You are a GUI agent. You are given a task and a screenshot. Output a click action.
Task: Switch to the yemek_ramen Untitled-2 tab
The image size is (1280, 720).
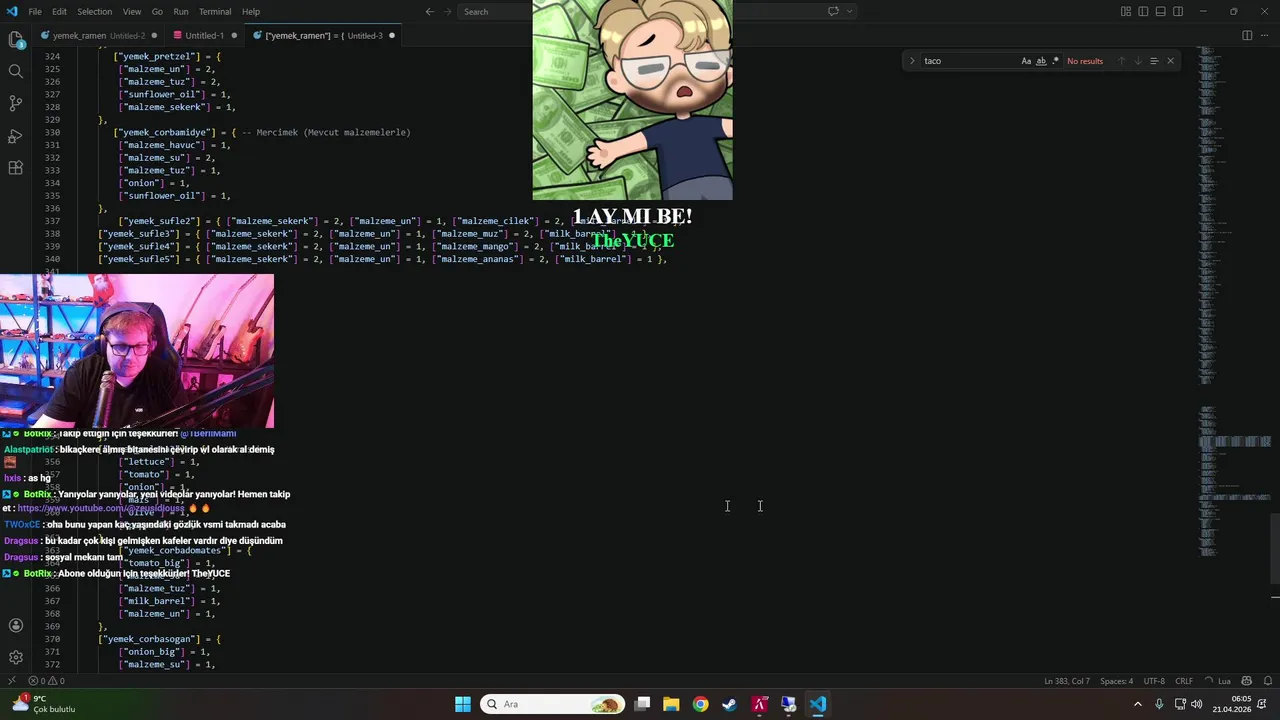[98, 35]
